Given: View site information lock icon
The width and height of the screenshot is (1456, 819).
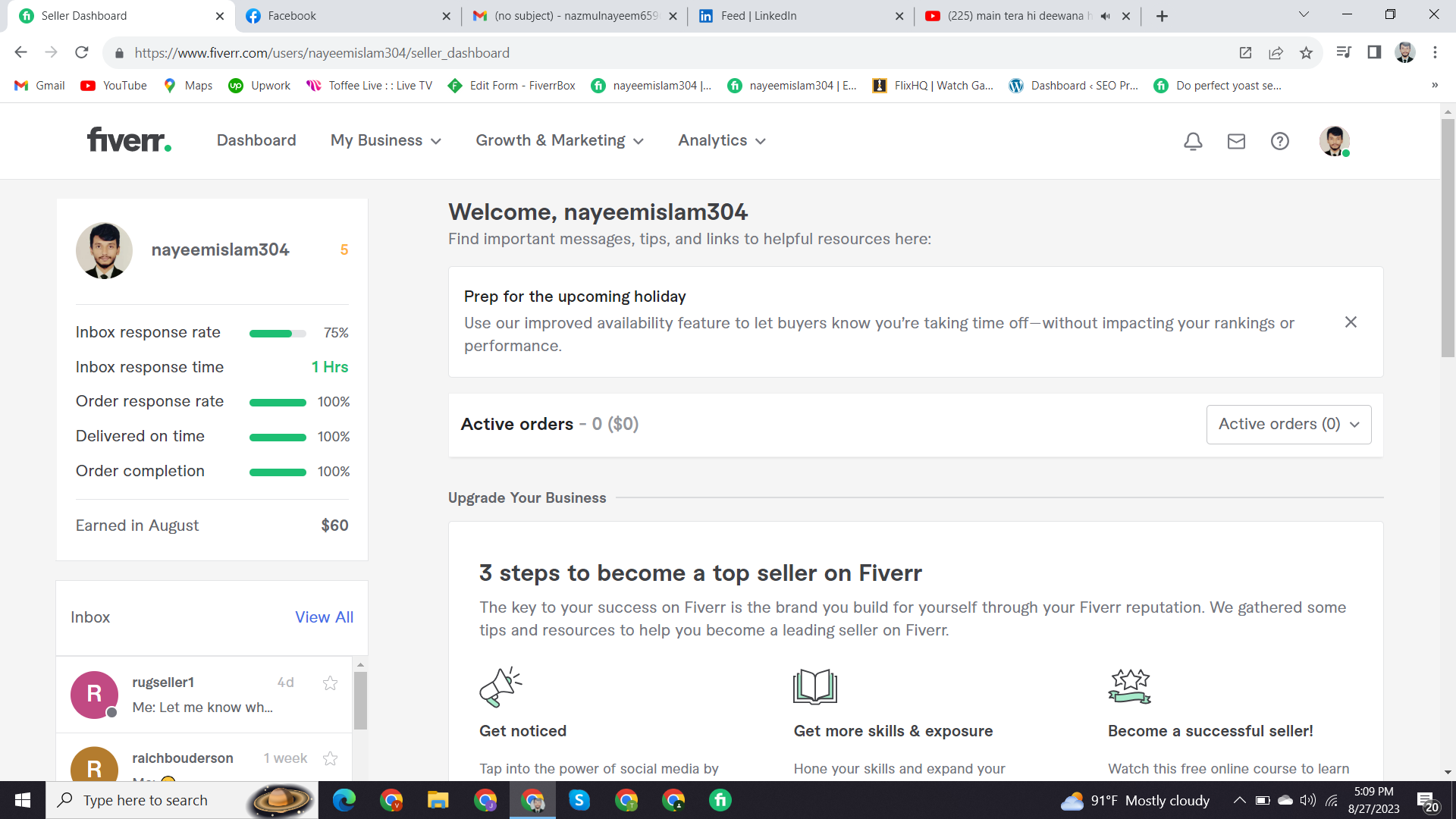Looking at the screenshot, I should tap(118, 53).
